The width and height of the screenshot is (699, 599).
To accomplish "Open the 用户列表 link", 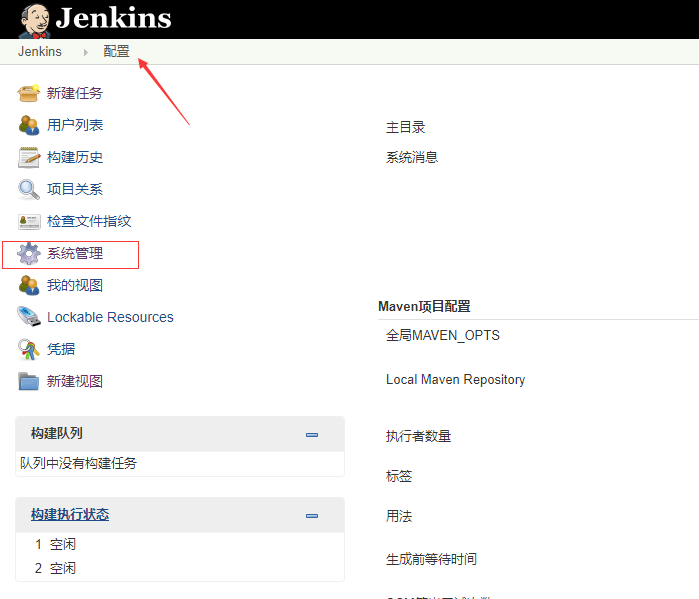I will pos(75,125).
